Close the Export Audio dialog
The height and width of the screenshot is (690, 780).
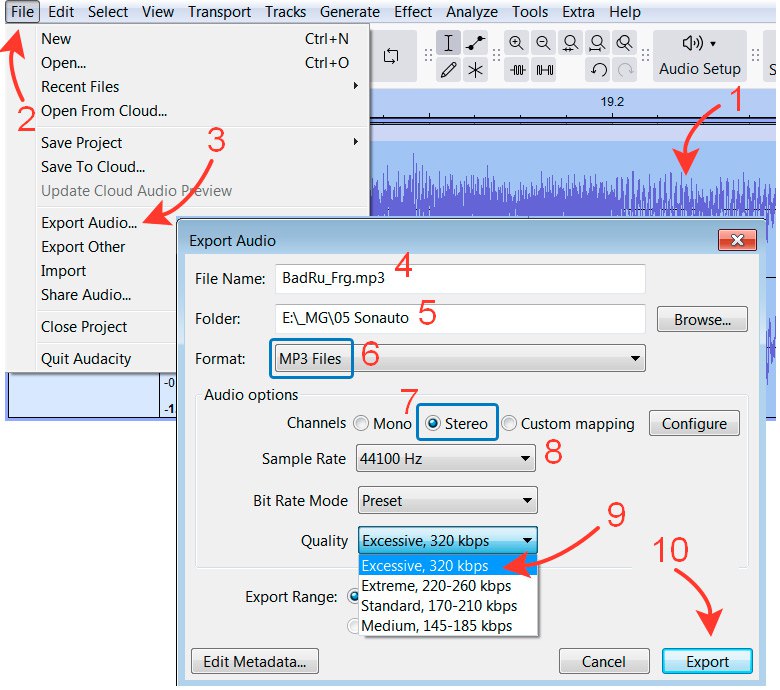pos(737,240)
